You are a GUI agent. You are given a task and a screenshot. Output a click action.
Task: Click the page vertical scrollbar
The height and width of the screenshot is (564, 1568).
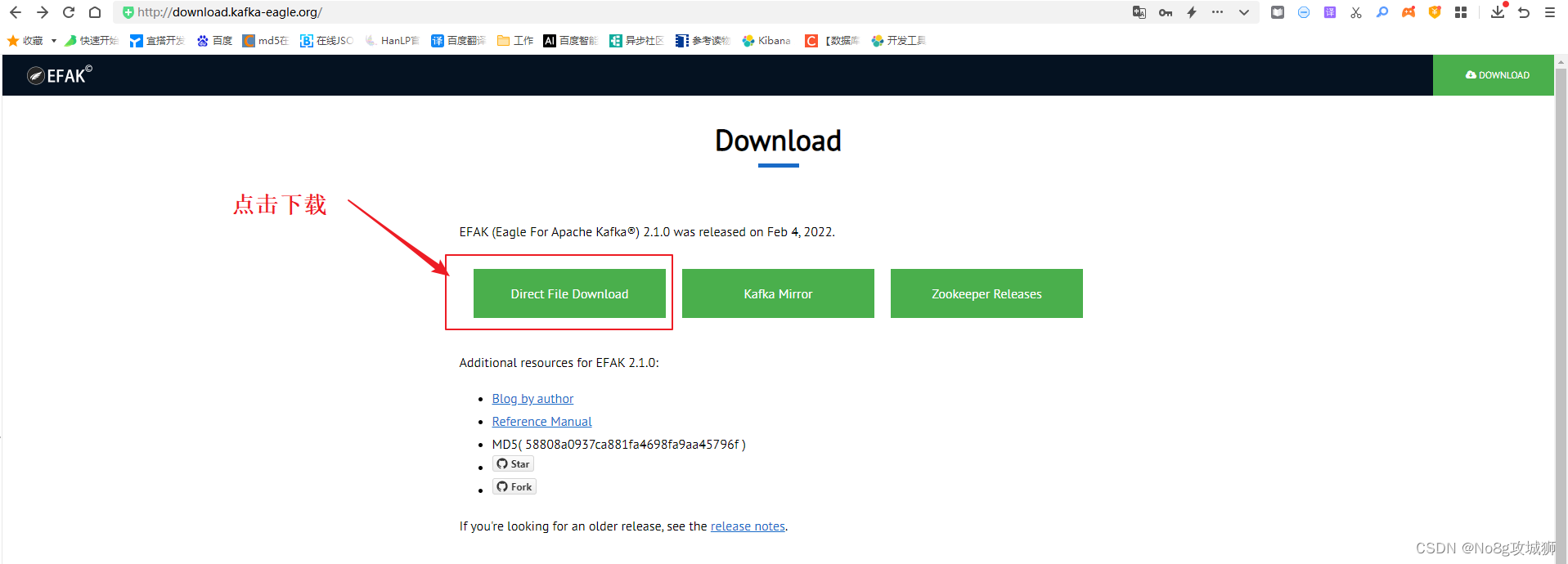(x=1561, y=315)
